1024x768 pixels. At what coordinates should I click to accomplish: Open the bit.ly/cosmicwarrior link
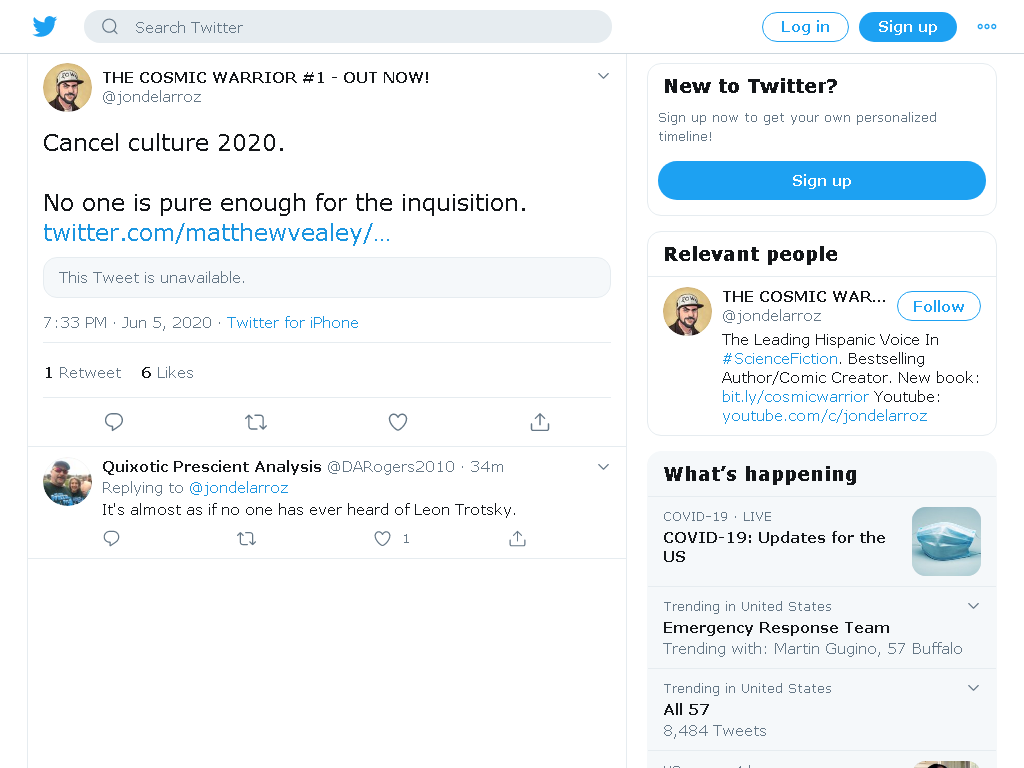coord(795,396)
